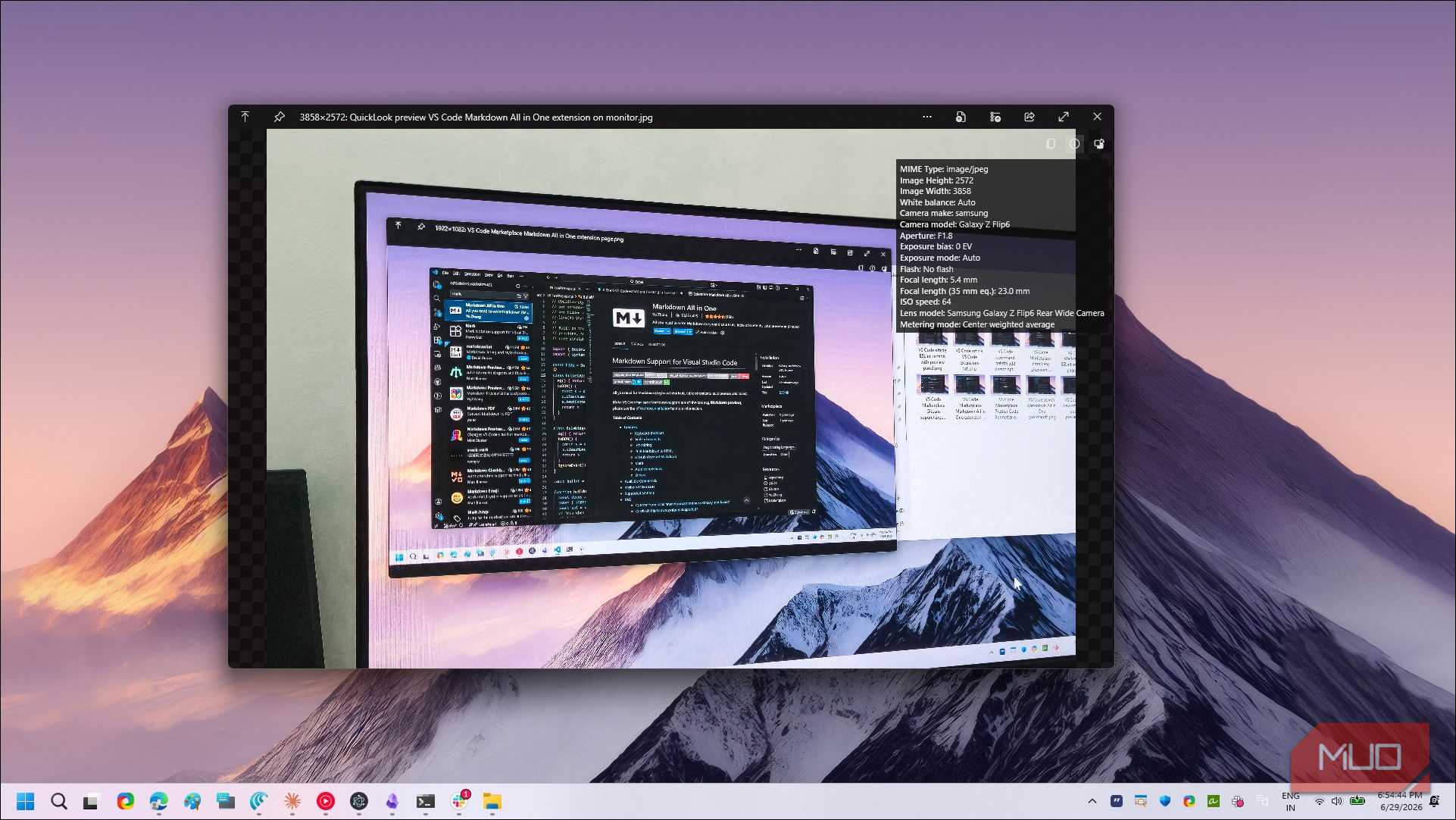This screenshot has width=1456, height=820.
Task: Select 'Focal length (35 mm eq.)' line
Action: click(964, 291)
